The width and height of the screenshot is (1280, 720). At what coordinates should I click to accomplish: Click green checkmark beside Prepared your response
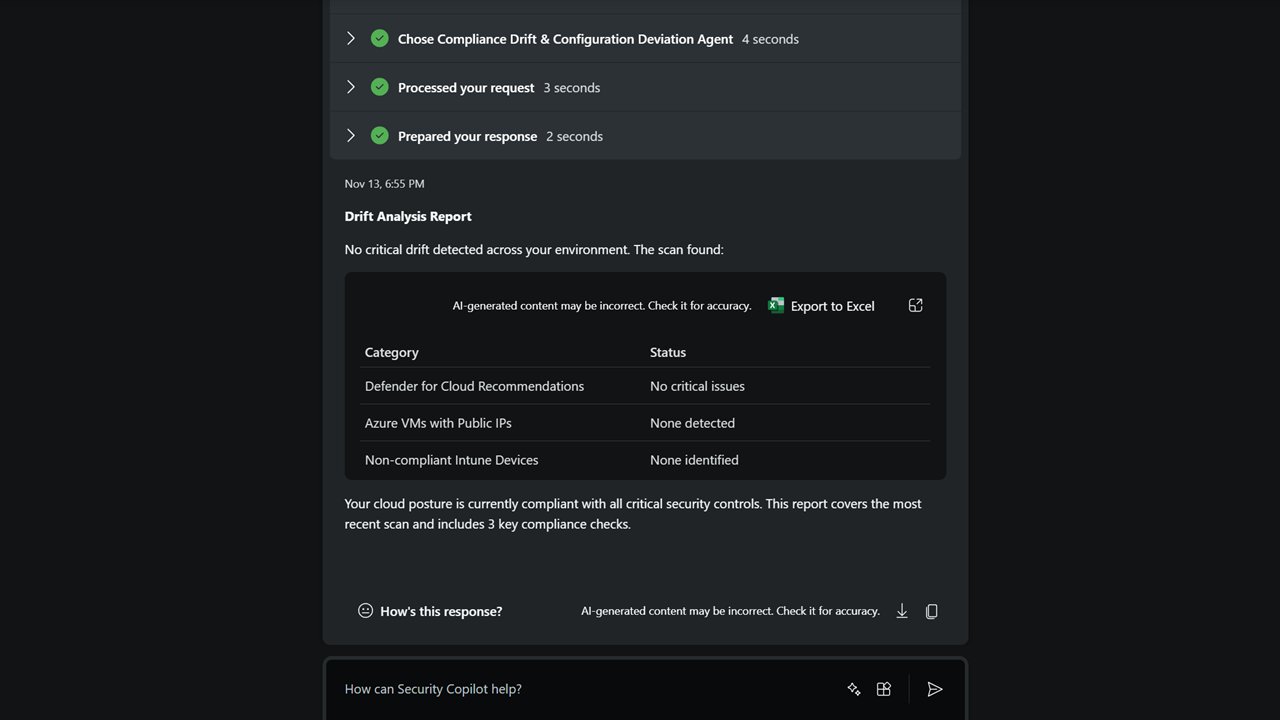point(379,136)
